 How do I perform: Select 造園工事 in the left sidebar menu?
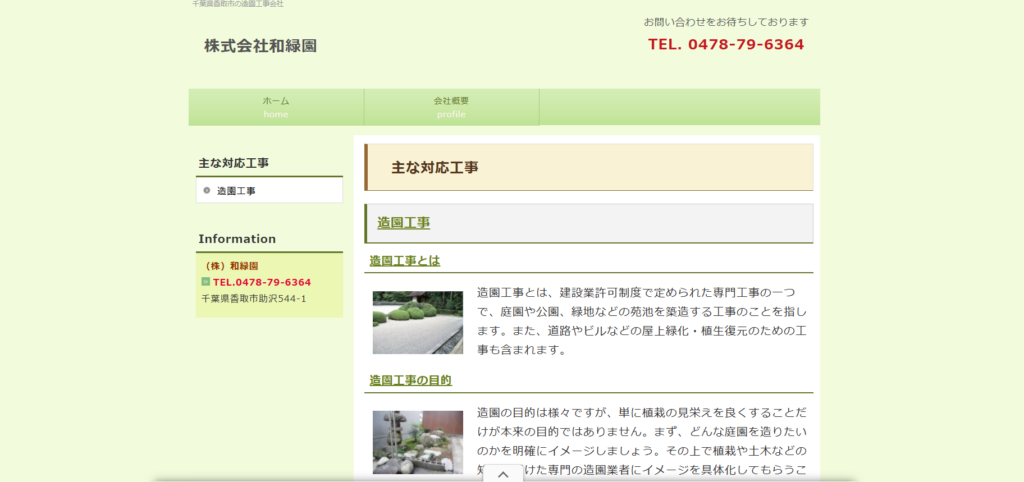pos(236,190)
